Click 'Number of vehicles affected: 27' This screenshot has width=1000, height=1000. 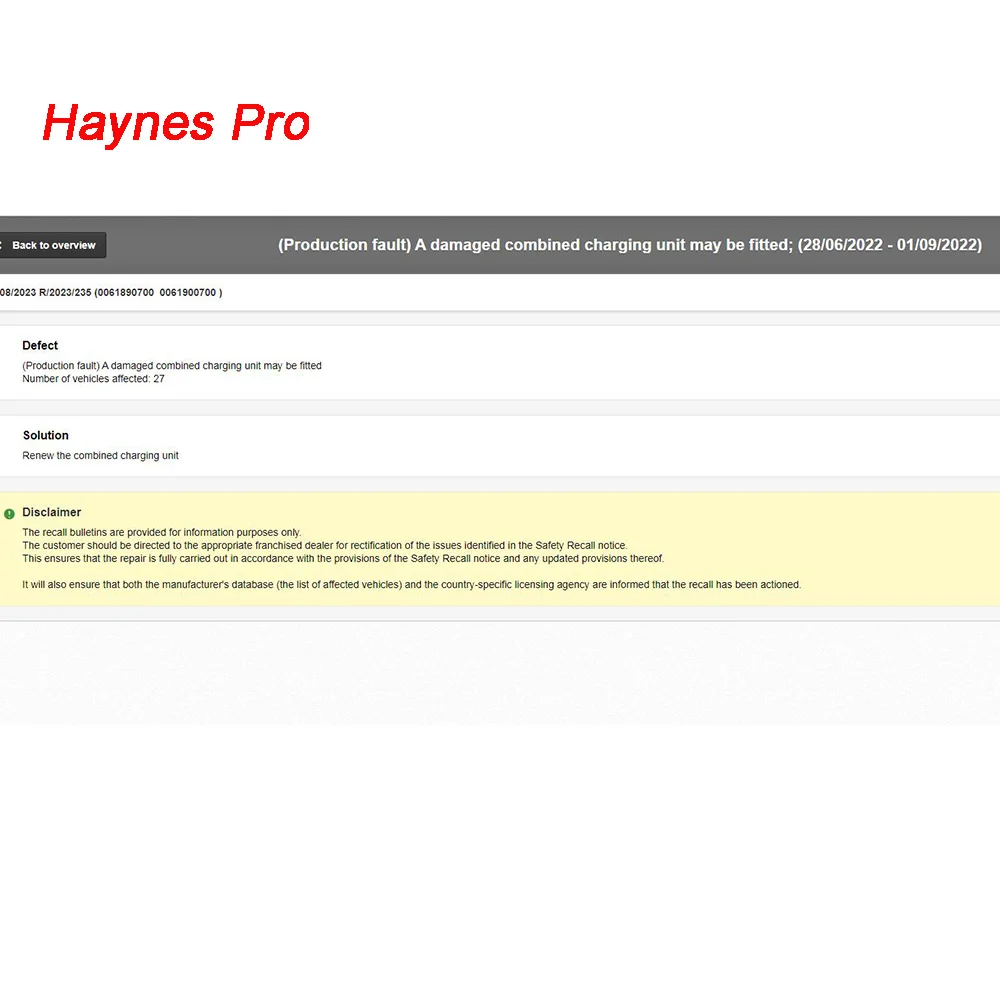pyautogui.click(x=94, y=379)
